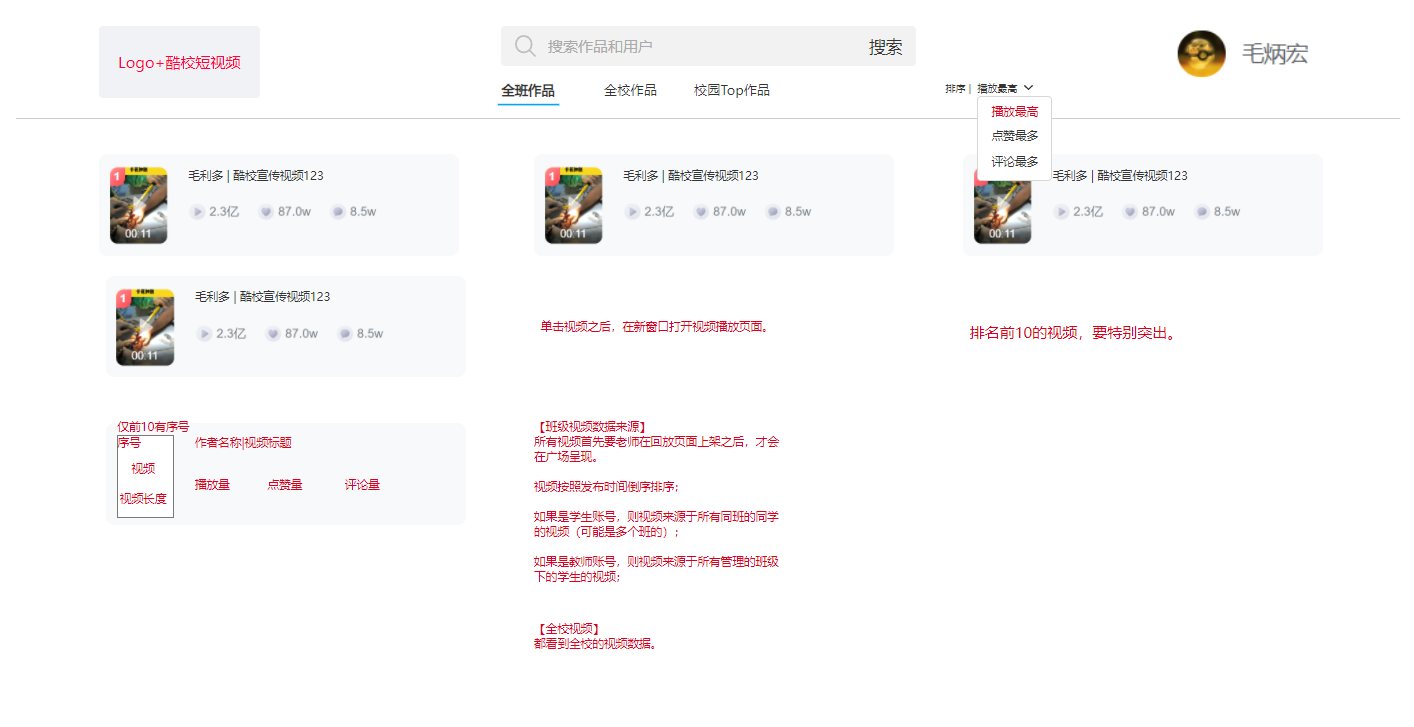Click the comment icon in the card under the sort menu
The image size is (1414, 727).
[x=1202, y=212]
